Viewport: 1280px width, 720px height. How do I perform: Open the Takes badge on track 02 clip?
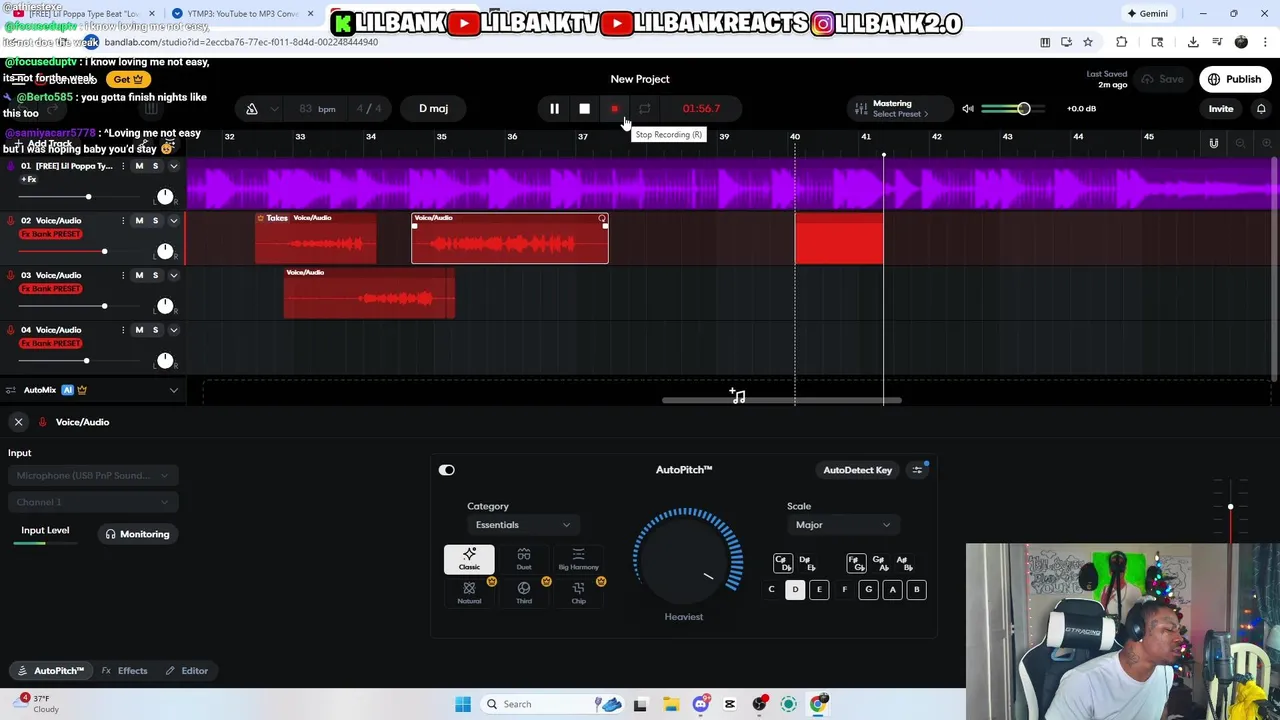tap(272, 218)
